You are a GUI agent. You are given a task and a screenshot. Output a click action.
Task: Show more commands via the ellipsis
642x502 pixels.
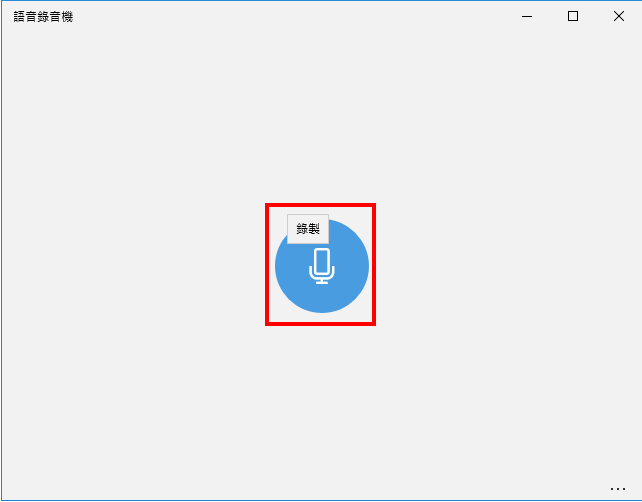coord(617,488)
